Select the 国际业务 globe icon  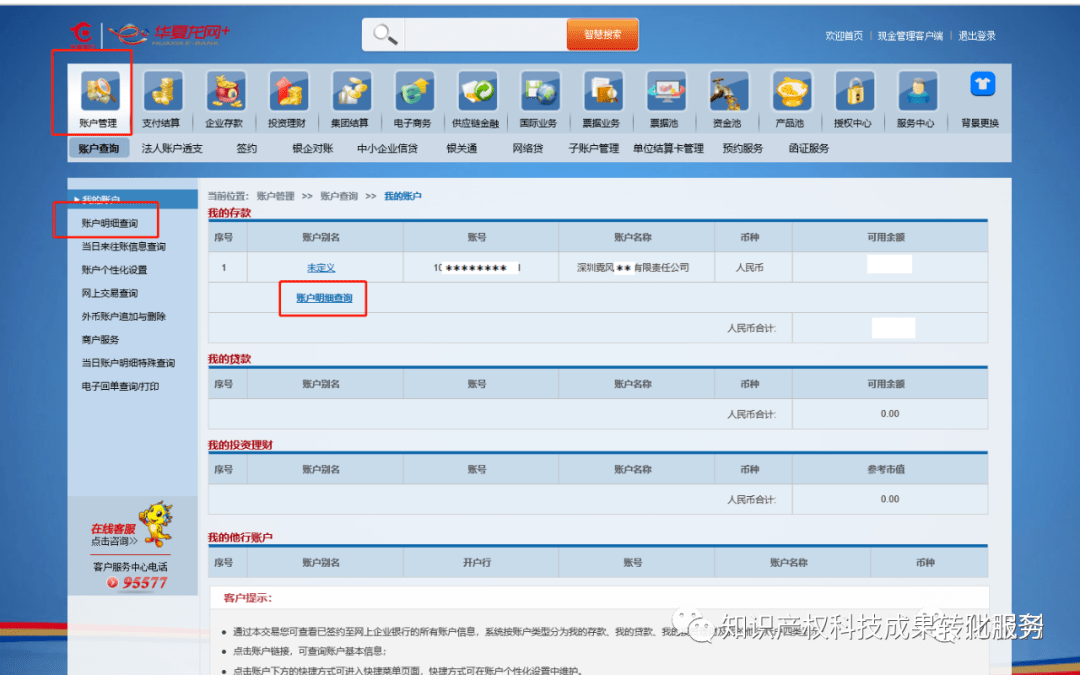[540, 98]
